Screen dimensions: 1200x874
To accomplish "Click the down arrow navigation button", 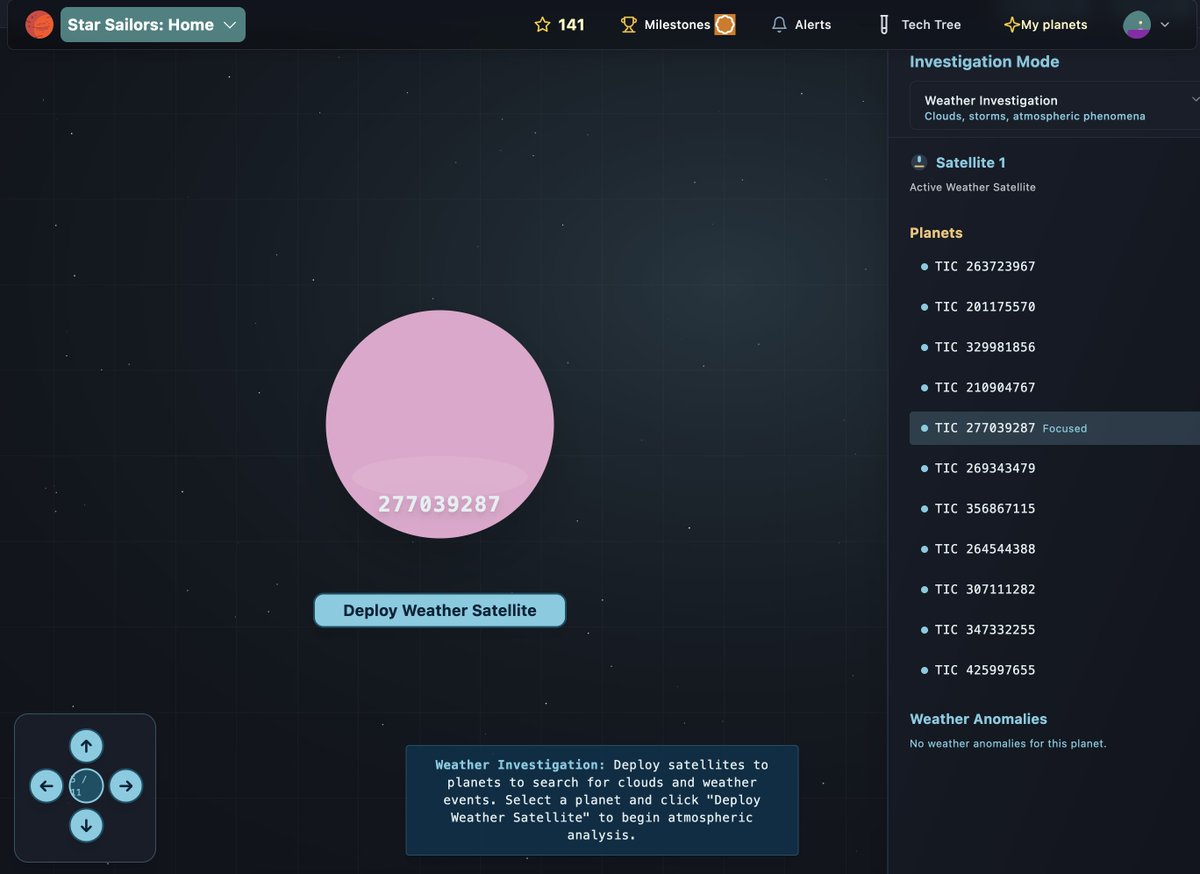I will pos(86,826).
